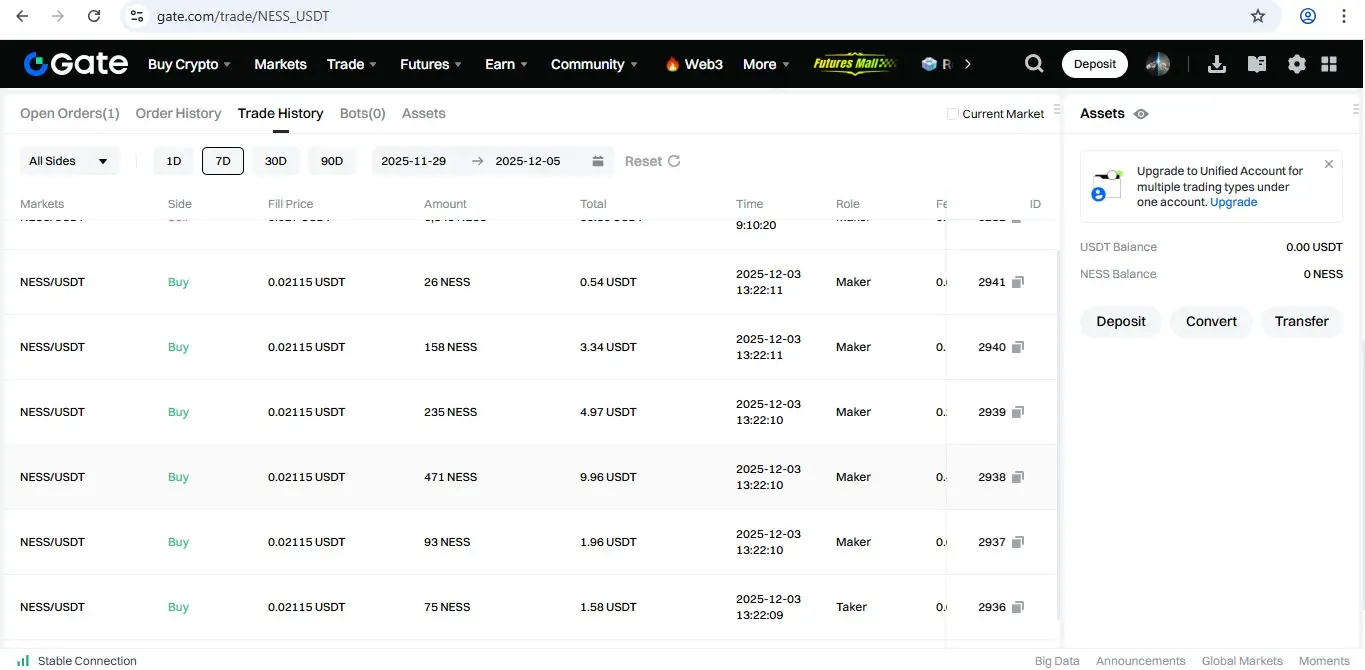The image size is (1365, 670).
Task: Click the download app icon
Action: (1217, 64)
